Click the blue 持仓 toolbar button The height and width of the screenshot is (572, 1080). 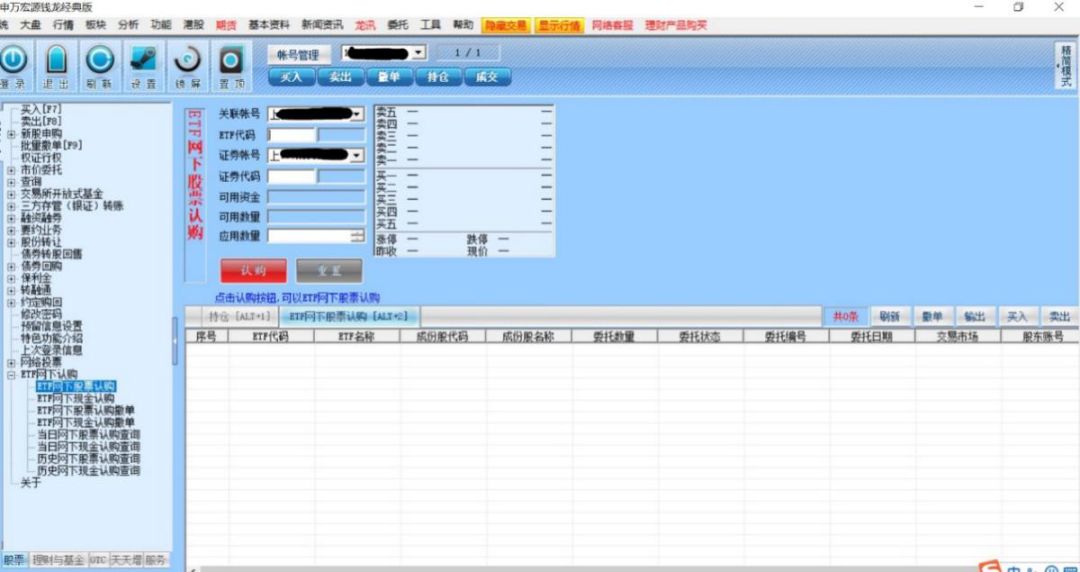(x=438, y=77)
